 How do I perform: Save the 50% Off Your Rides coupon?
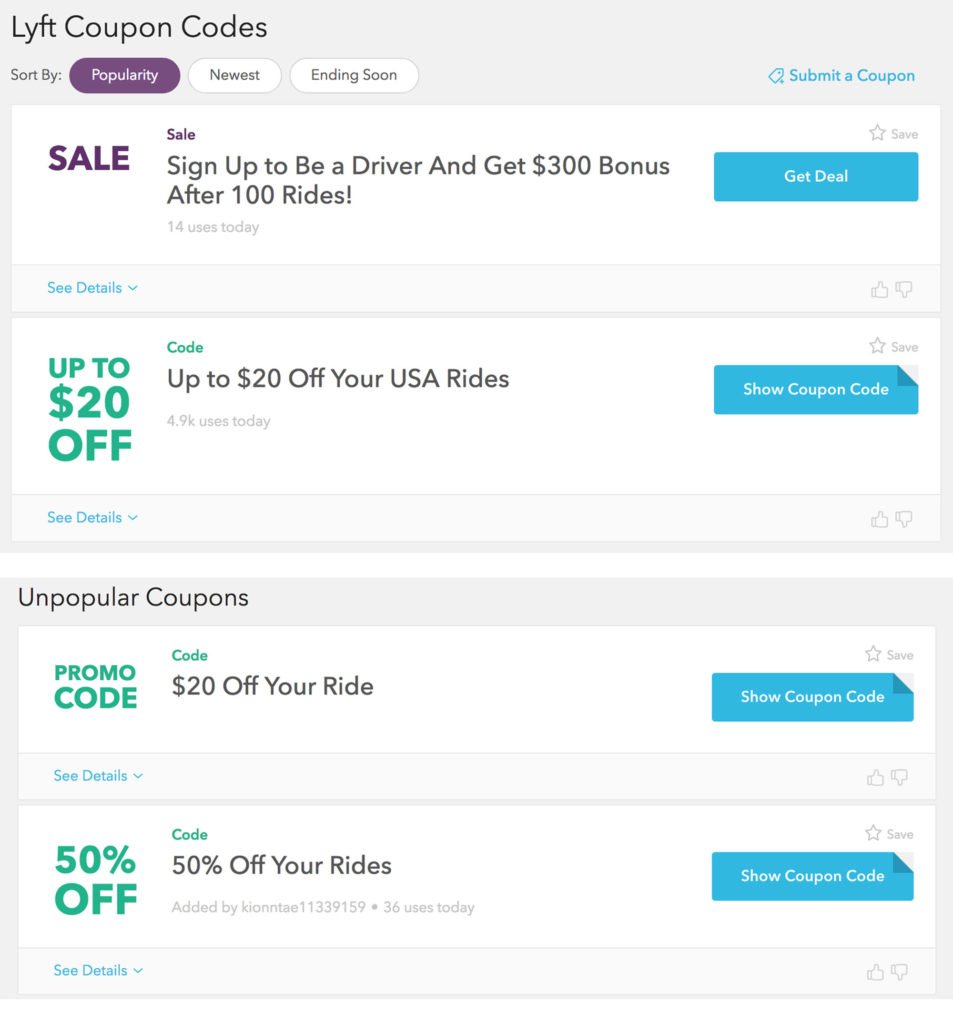coord(888,833)
